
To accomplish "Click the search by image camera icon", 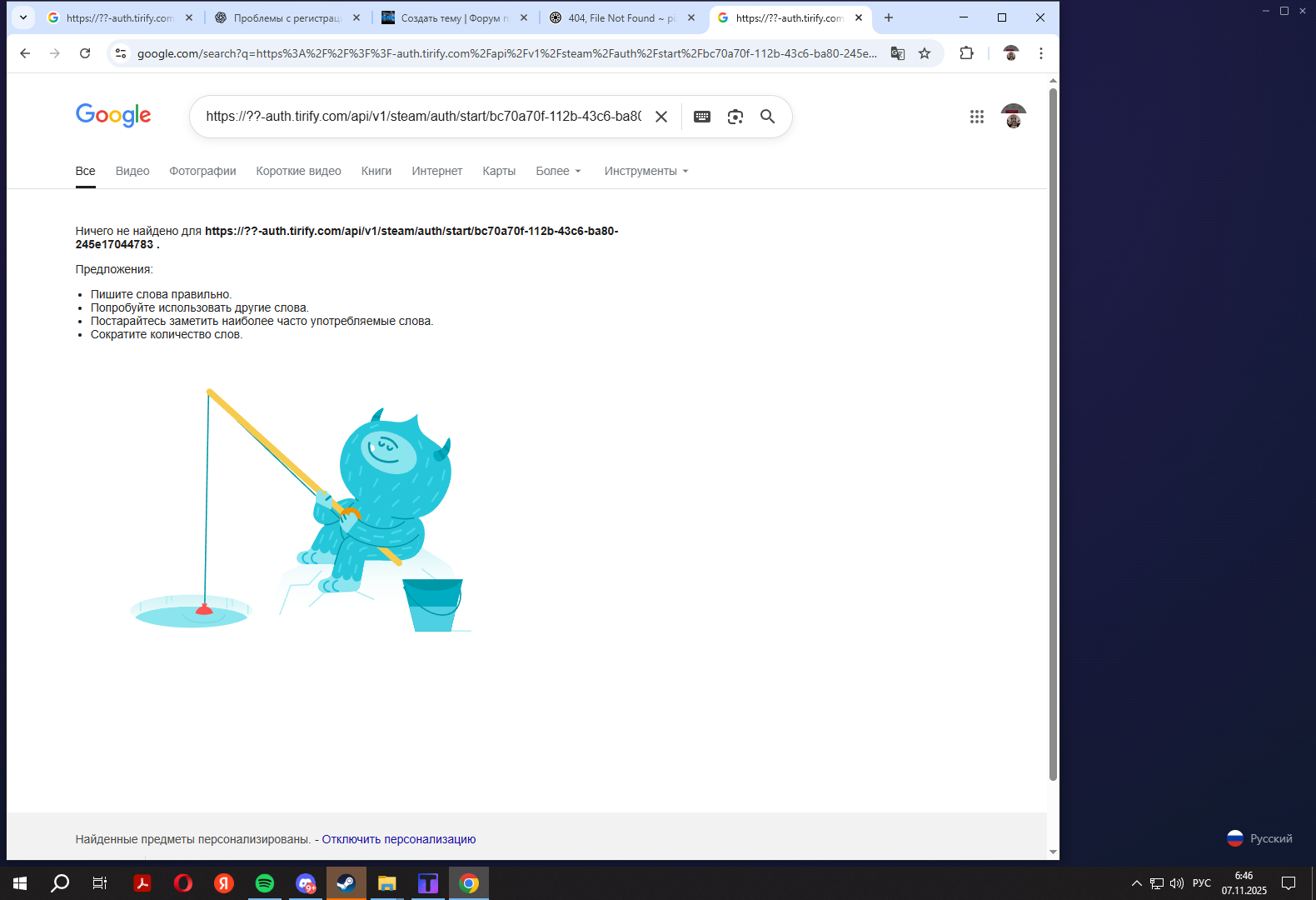I will pos(735,117).
